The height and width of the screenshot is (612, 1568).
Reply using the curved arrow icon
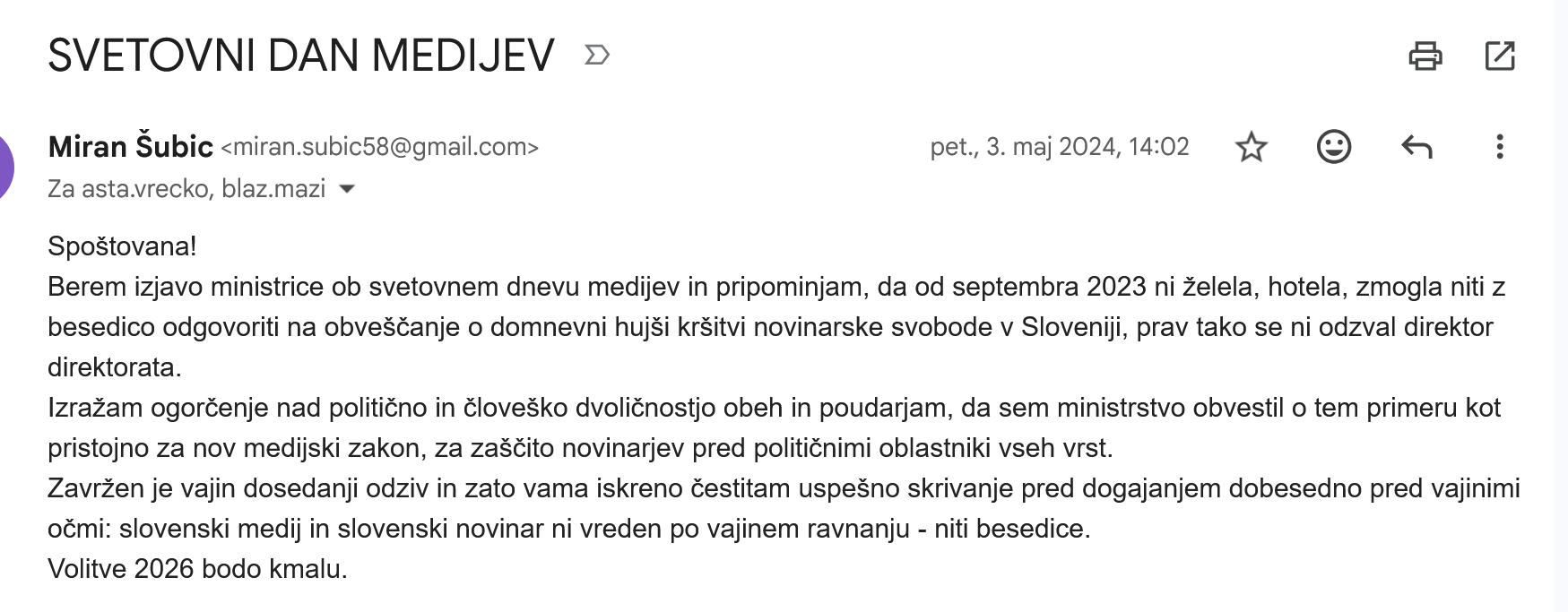(1416, 146)
